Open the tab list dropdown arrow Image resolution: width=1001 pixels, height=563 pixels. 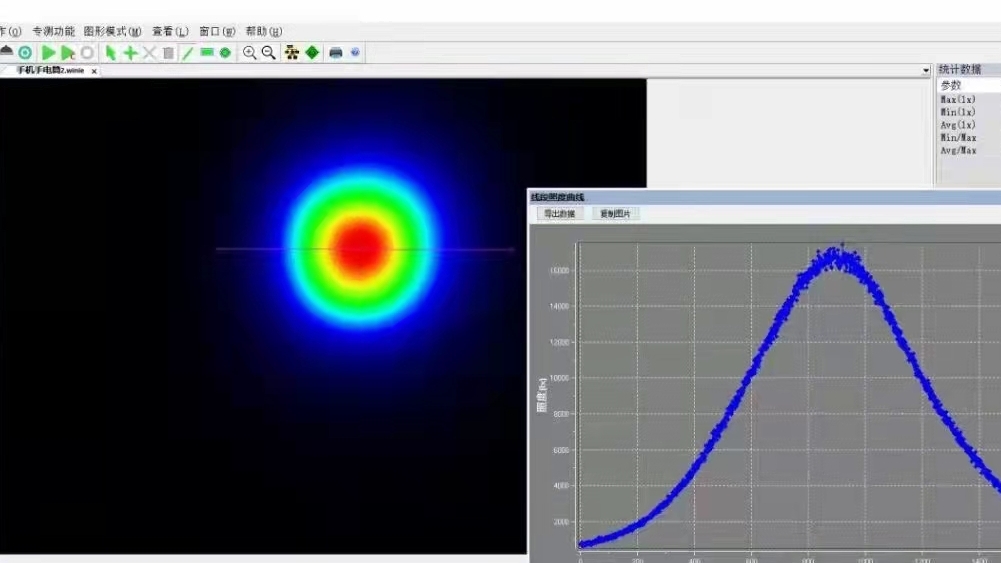pos(926,71)
